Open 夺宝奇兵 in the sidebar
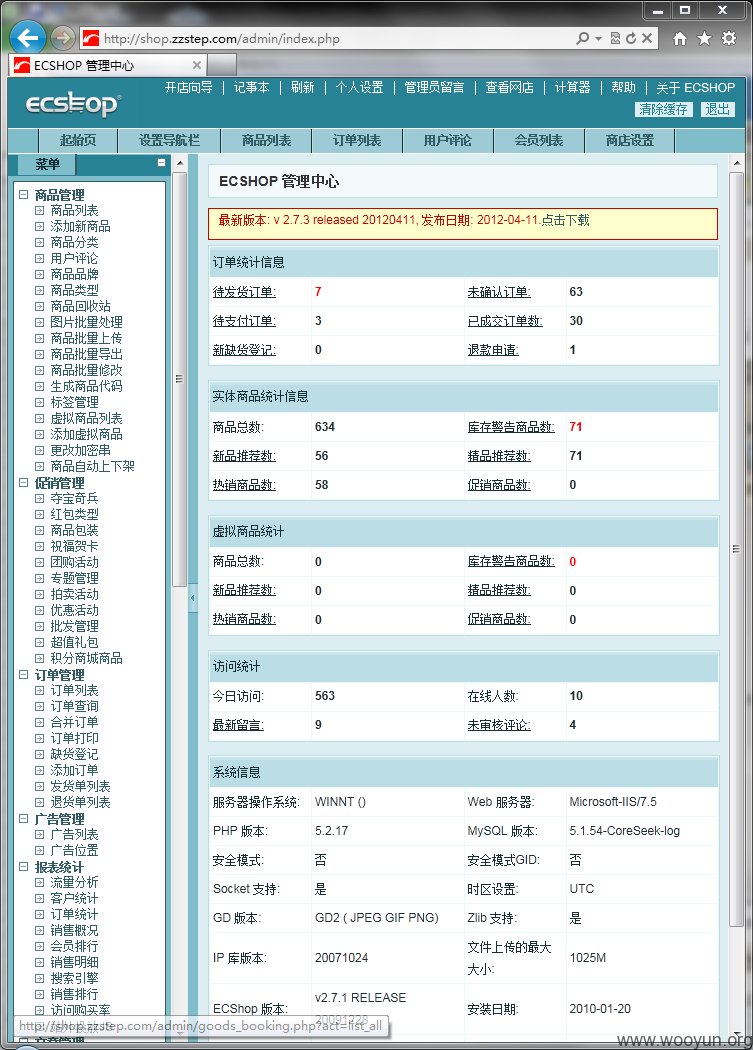This screenshot has width=753, height=1050. [x=74, y=498]
